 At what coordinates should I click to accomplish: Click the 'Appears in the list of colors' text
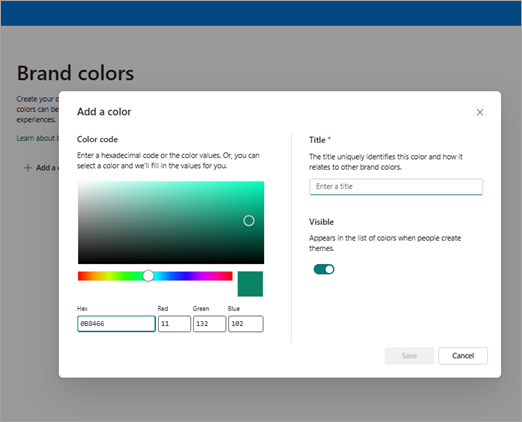[385, 243]
